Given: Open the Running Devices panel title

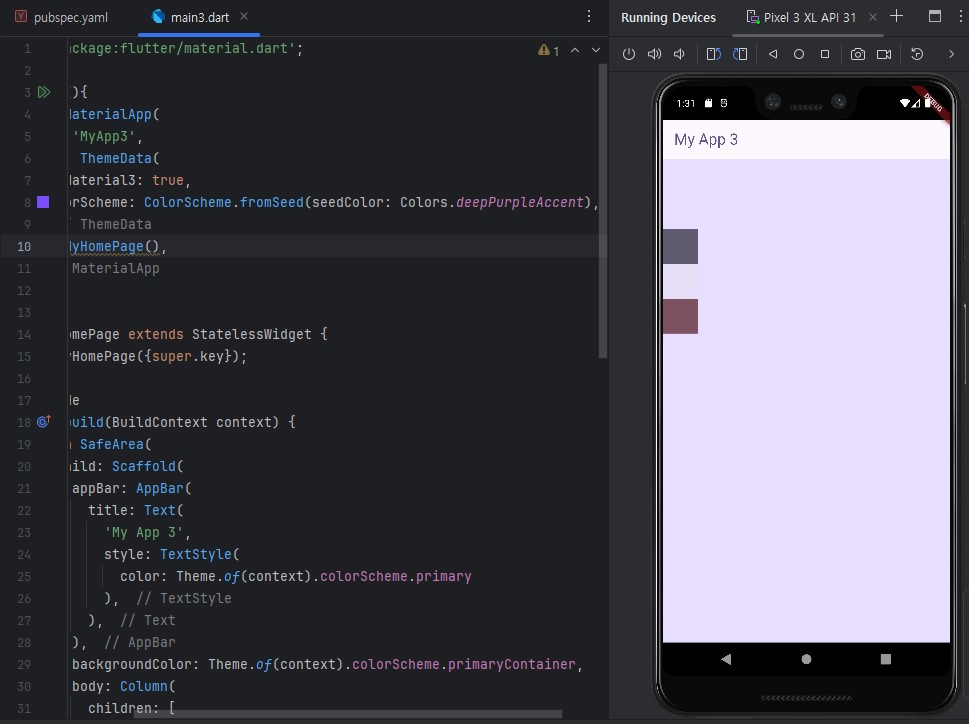Looking at the screenshot, I should [668, 18].
